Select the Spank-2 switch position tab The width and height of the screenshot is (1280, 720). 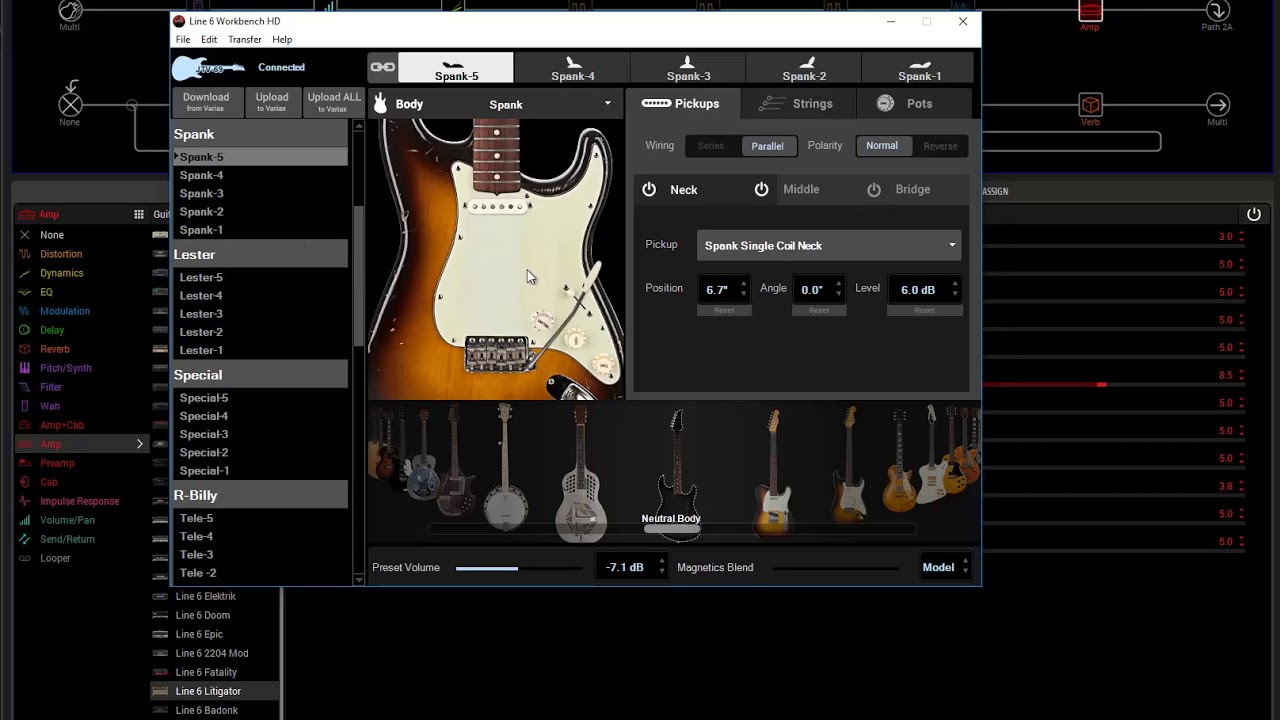pyautogui.click(x=804, y=68)
